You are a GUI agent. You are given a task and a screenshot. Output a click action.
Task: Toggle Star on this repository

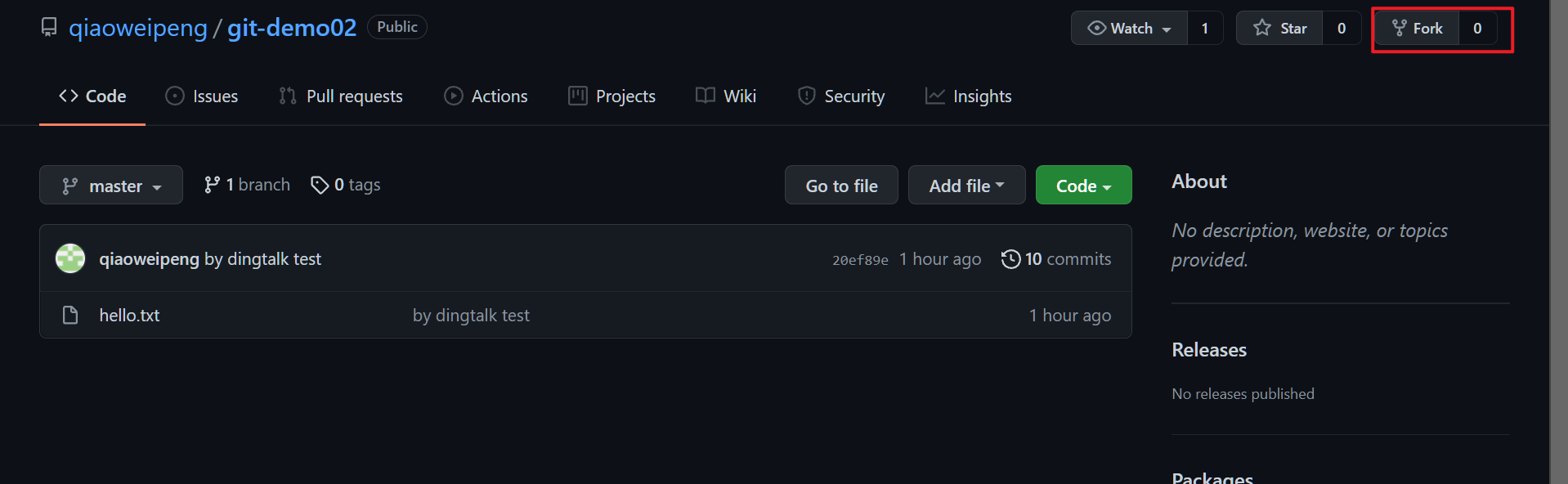pyautogui.click(x=1280, y=29)
